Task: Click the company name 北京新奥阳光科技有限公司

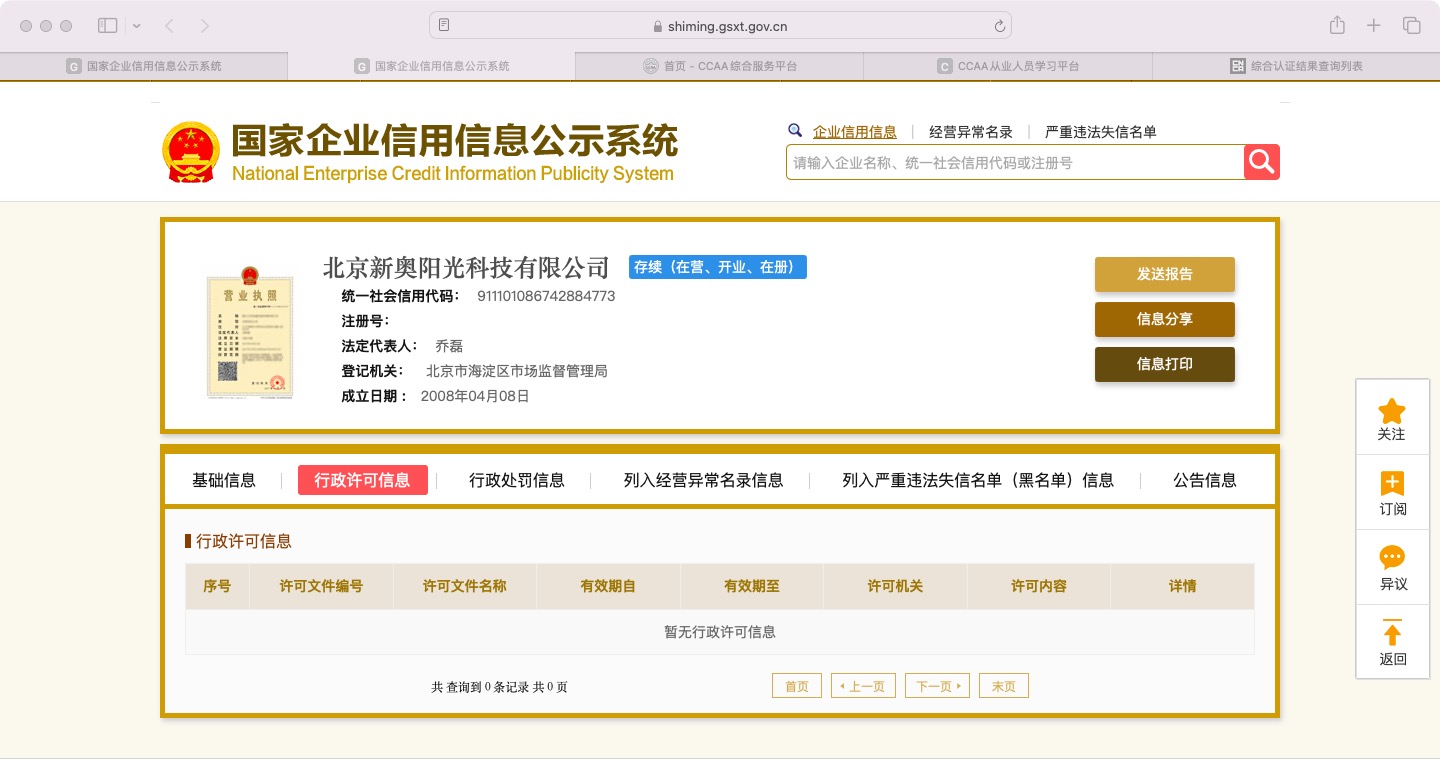Action: (x=466, y=268)
